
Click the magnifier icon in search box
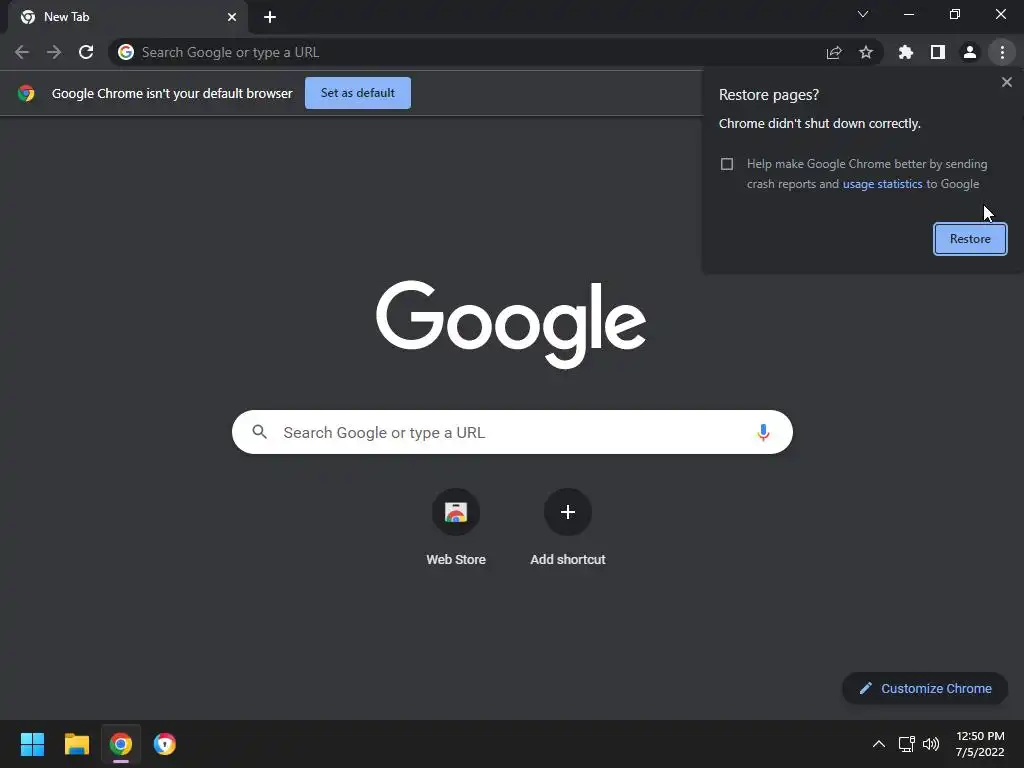(259, 432)
